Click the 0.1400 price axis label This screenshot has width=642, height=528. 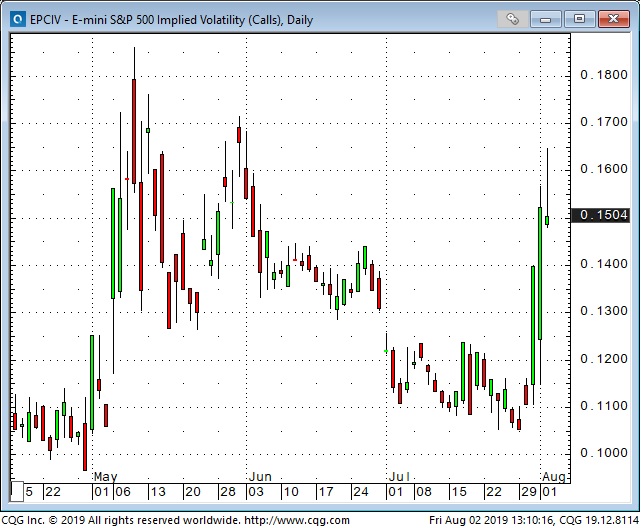[604, 264]
